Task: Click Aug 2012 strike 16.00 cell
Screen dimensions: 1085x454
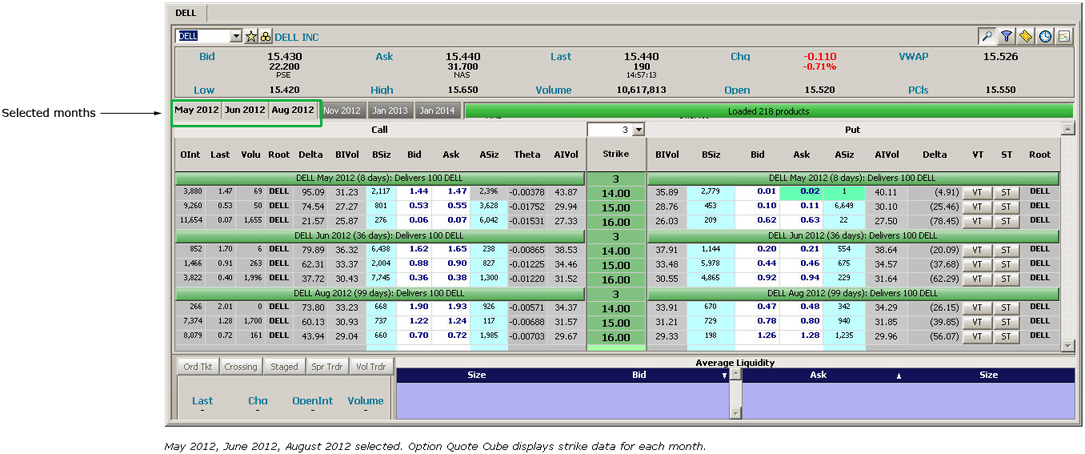Action: pos(615,336)
